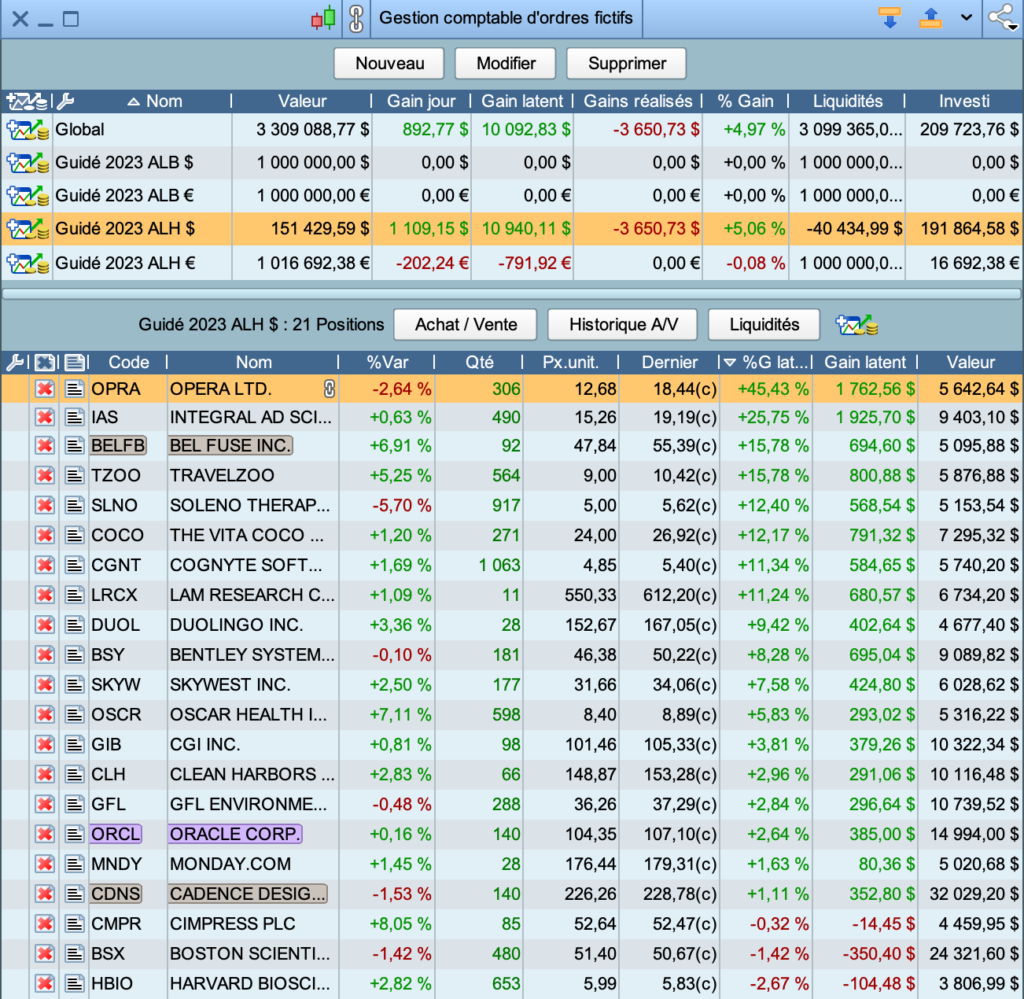Open Achat / Vente dialog
Screen dimensions: 1024x999
click(466, 325)
